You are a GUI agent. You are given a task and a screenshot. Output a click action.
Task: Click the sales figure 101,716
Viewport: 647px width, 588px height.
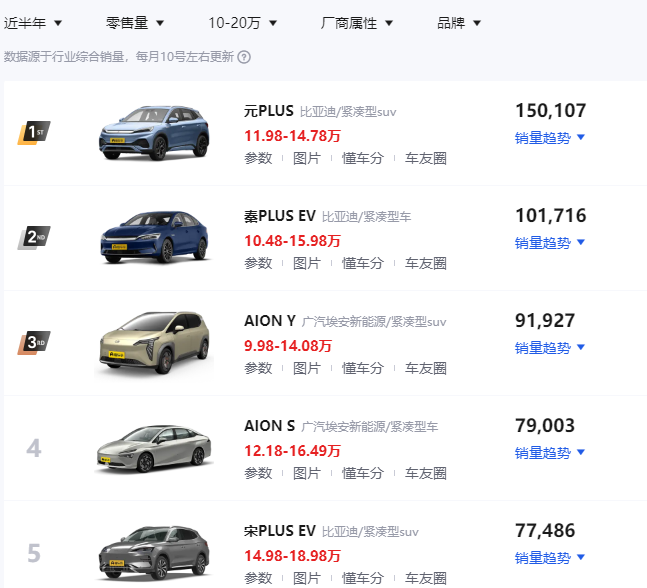pyautogui.click(x=551, y=215)
